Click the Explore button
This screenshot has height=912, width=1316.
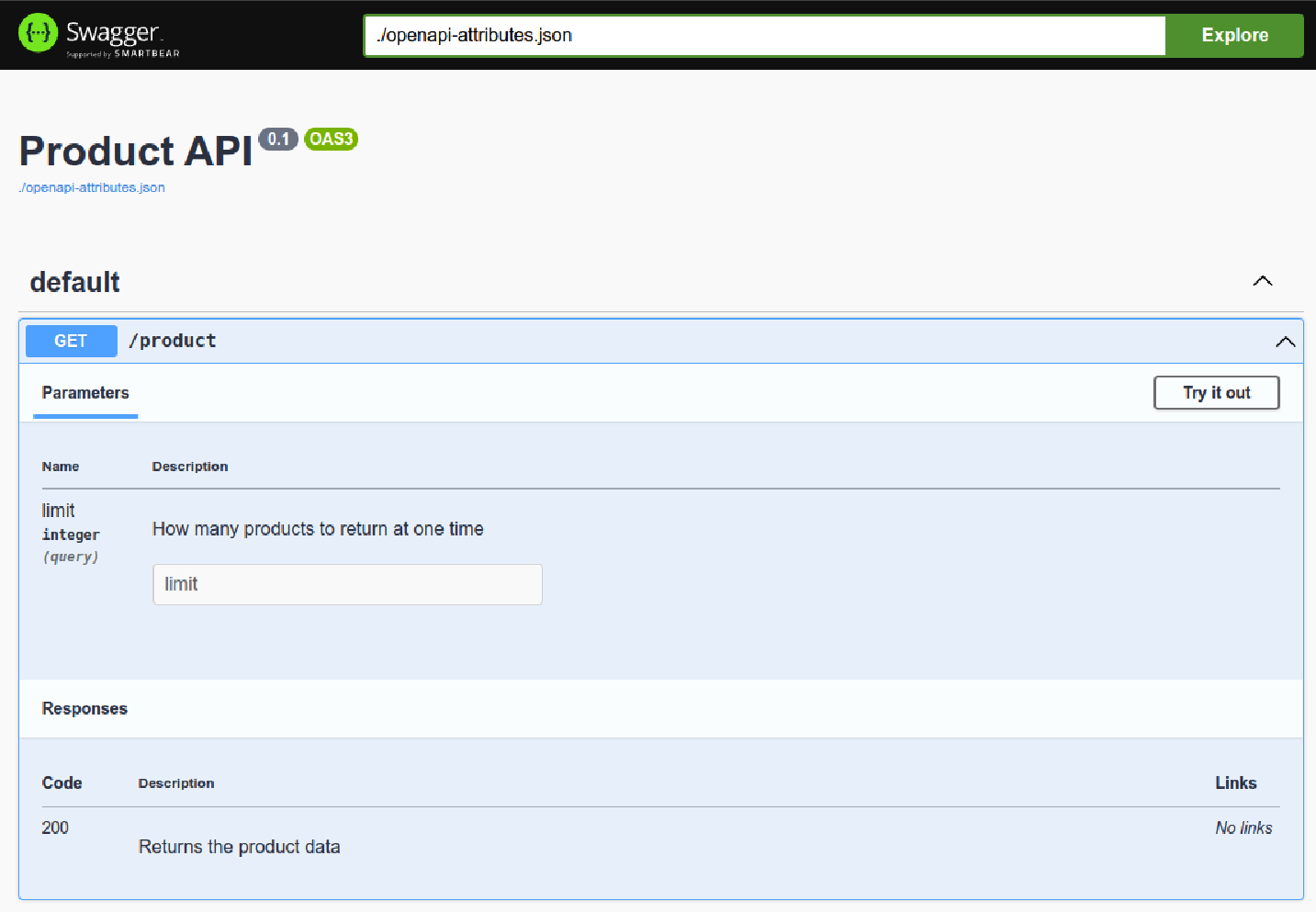click(1234, 35)
